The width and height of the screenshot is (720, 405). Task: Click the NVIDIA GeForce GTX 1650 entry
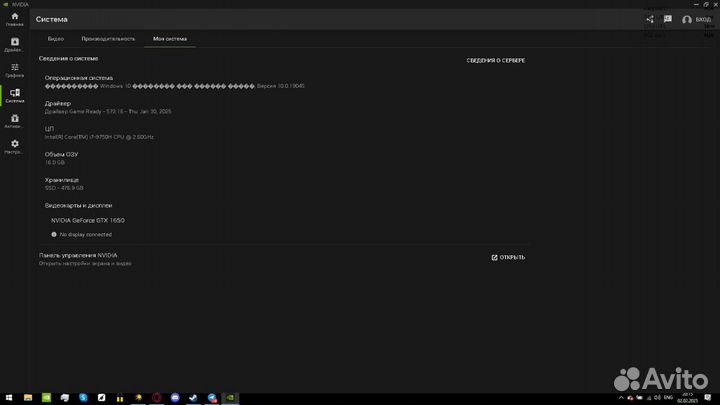coord(88,220)
